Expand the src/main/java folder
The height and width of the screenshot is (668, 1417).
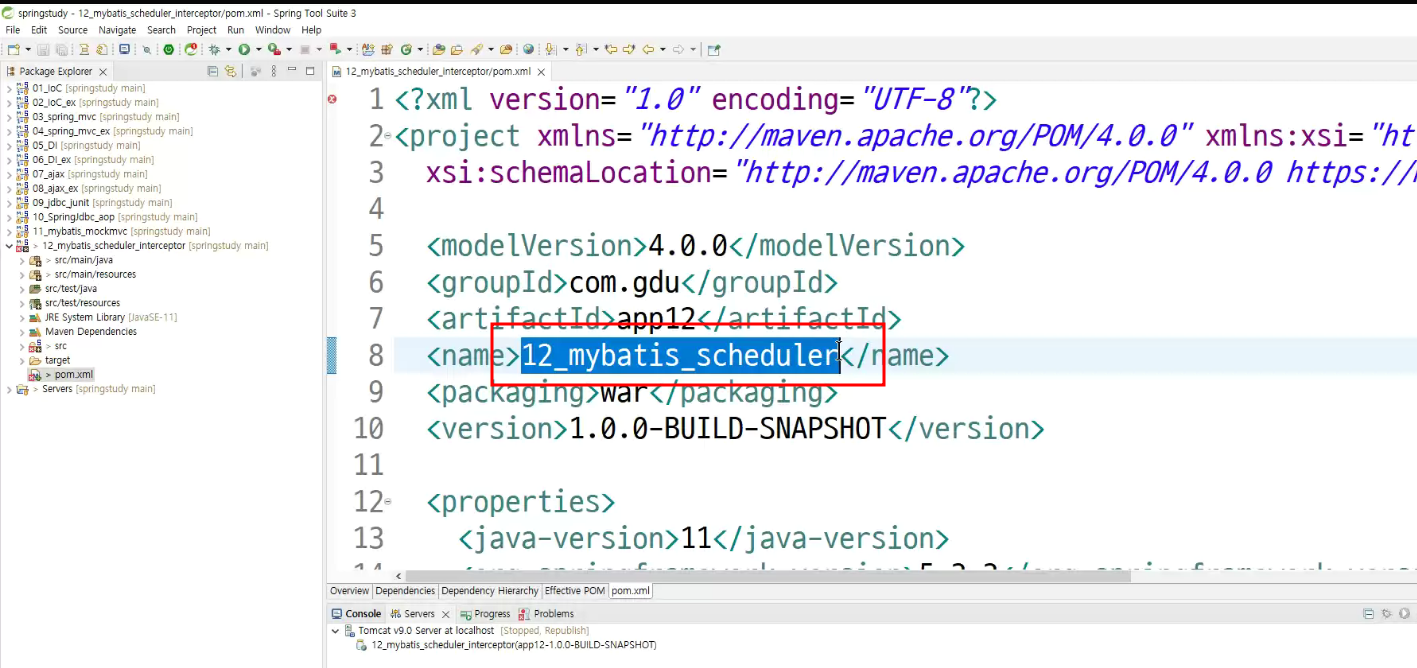click(x=22, y=260)
